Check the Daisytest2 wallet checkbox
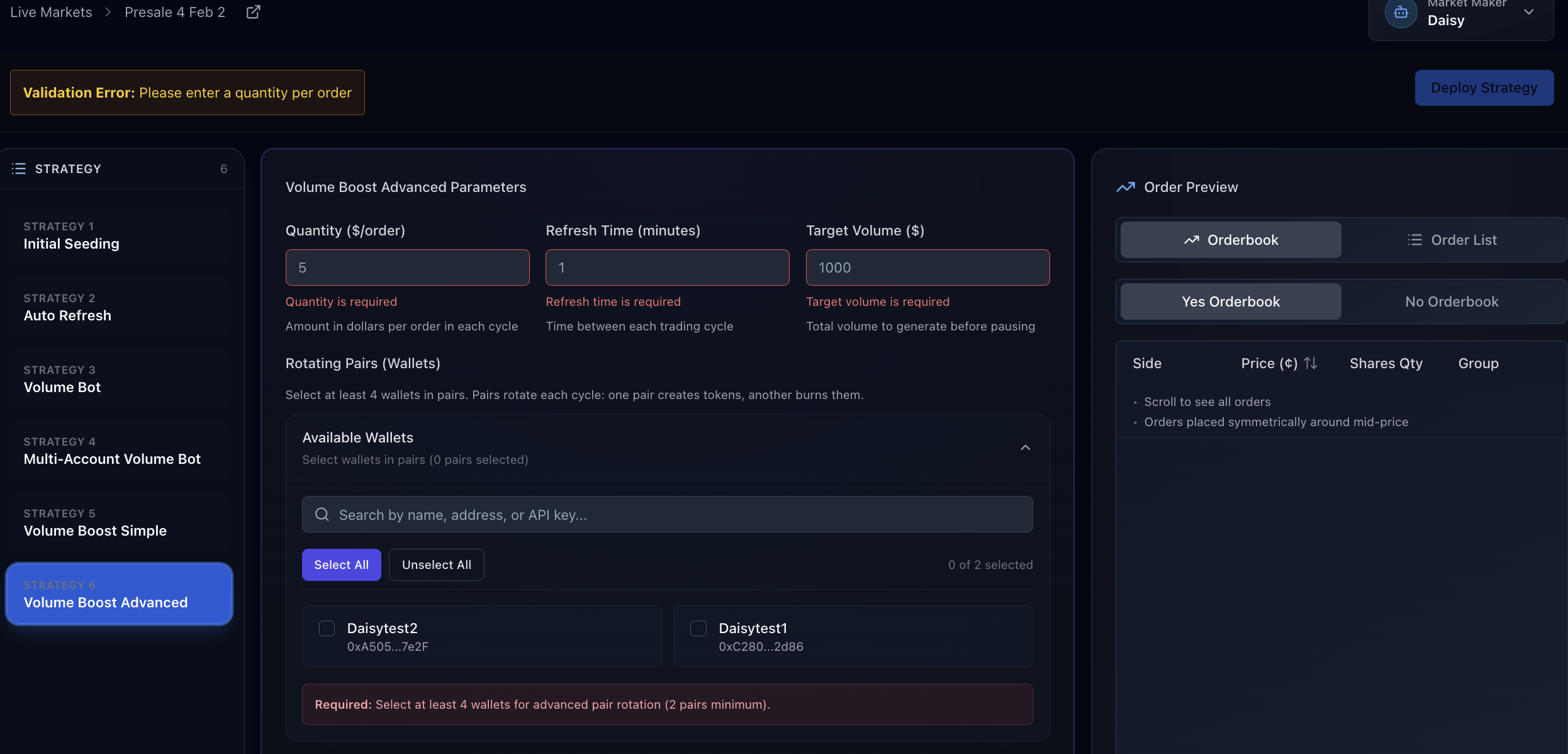The width and height of the screenshot is (1568, 754). (x=327, y=628)
